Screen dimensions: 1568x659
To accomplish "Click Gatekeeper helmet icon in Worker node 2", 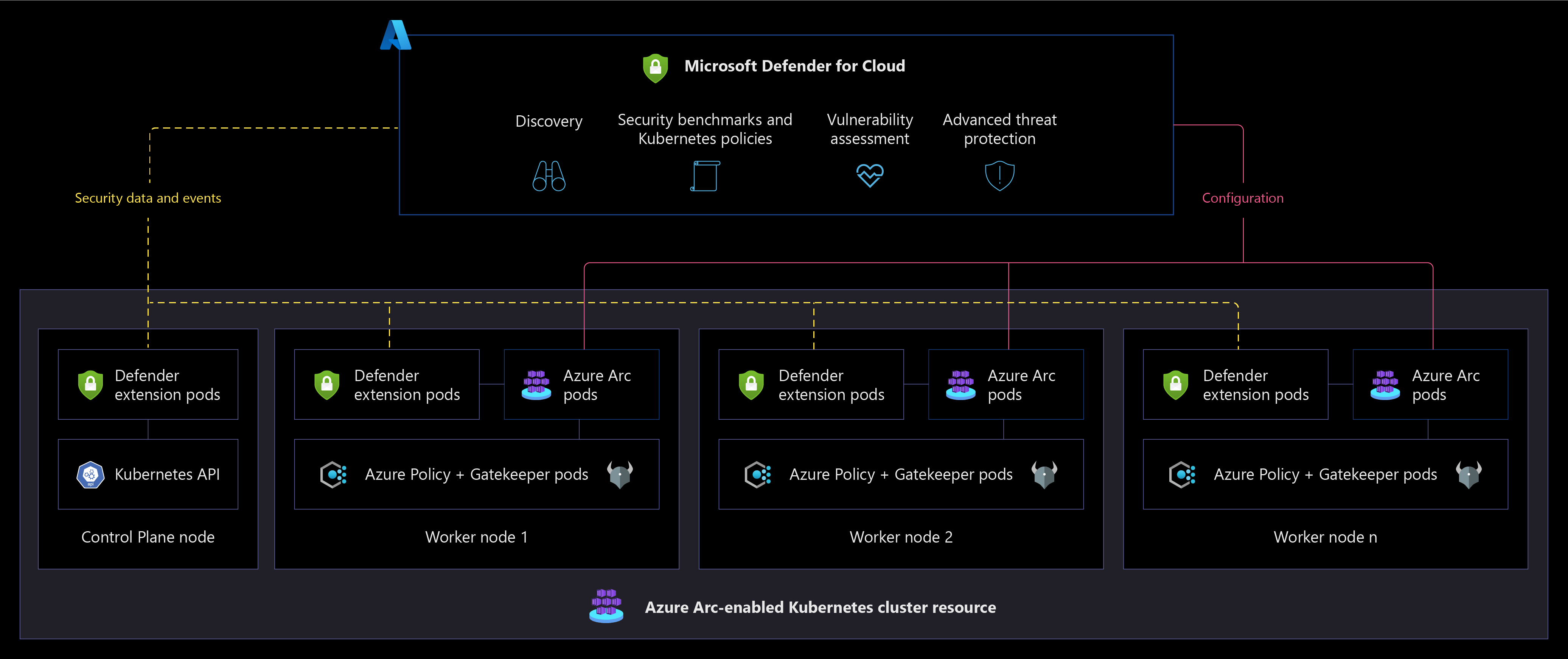I will tap(1044, 474).
